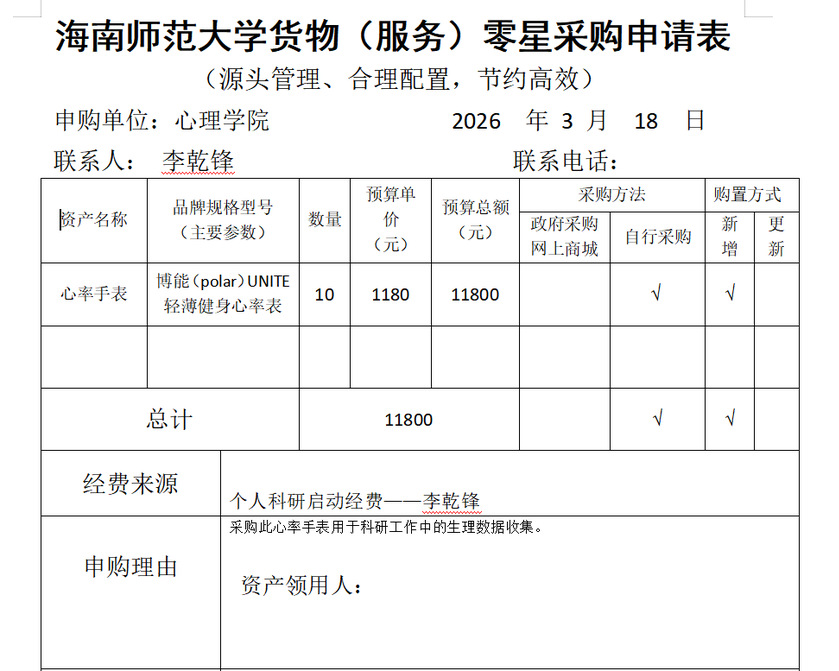Click the 11800 amount in the 总计 row

[408, 419]
